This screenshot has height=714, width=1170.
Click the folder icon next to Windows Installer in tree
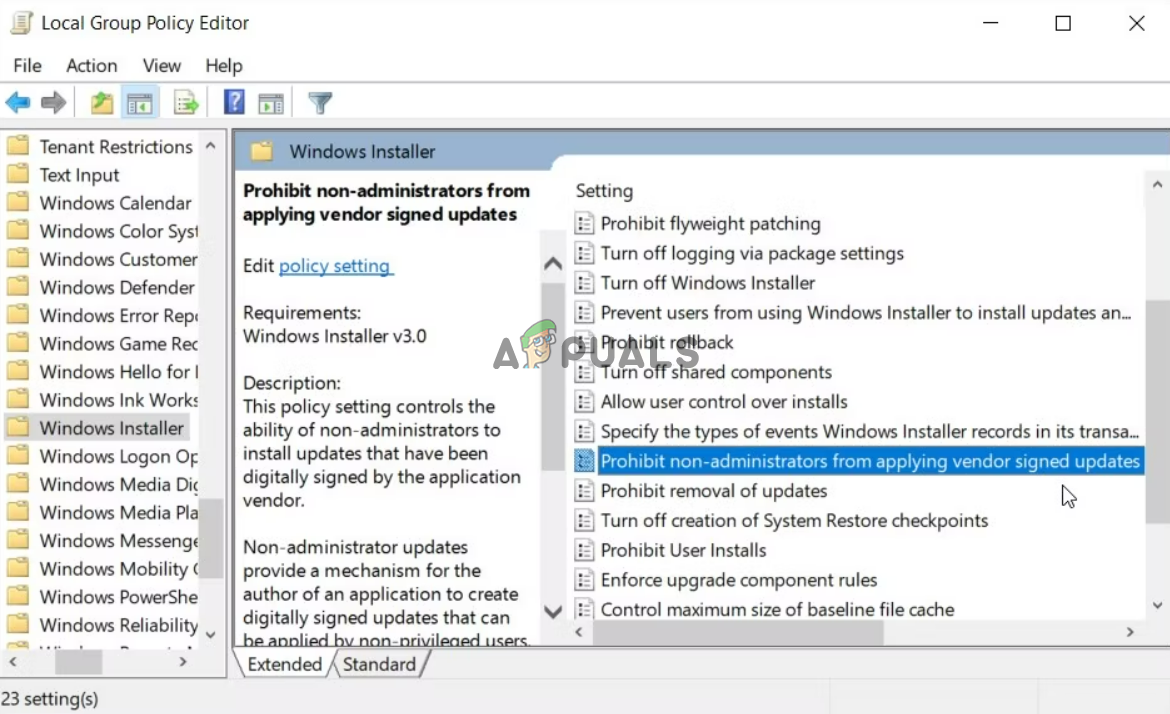[18, 428]
